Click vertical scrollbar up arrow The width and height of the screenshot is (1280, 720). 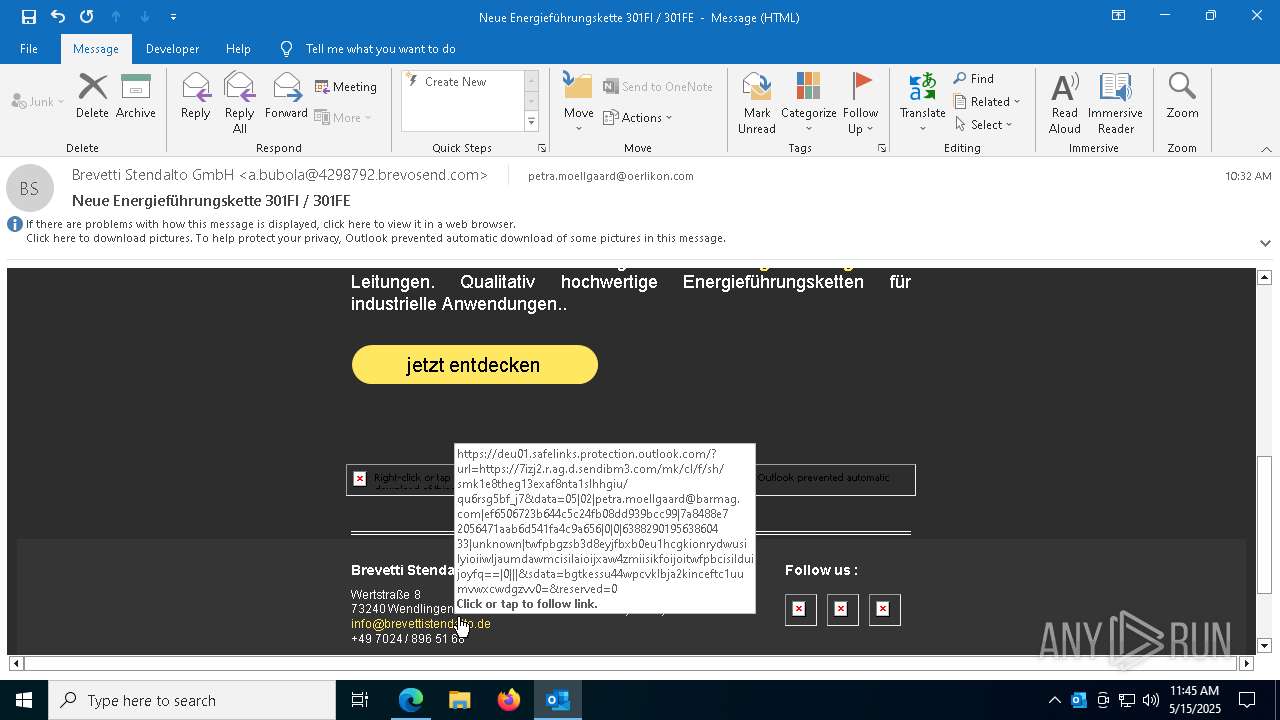[x=1264, y=277]
